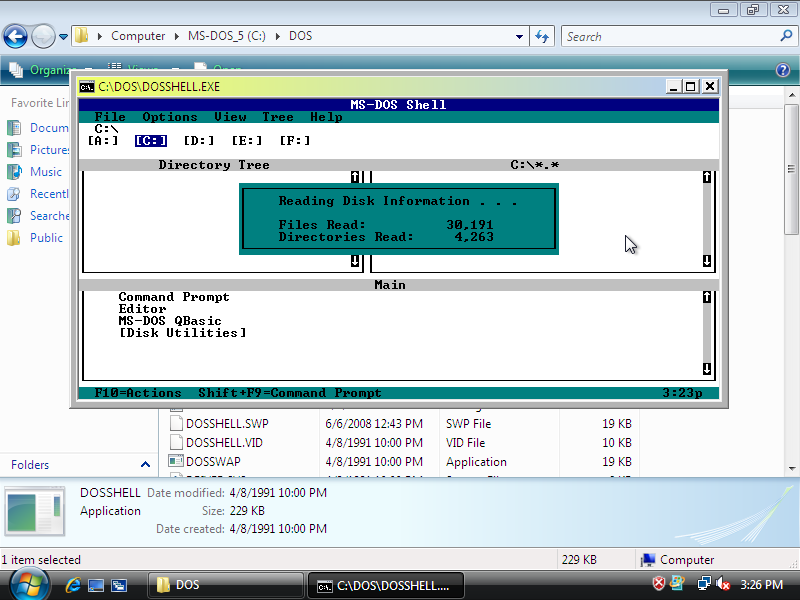Click the Windows Start orb
800x600 pixels.
click(x=27, y=583)
